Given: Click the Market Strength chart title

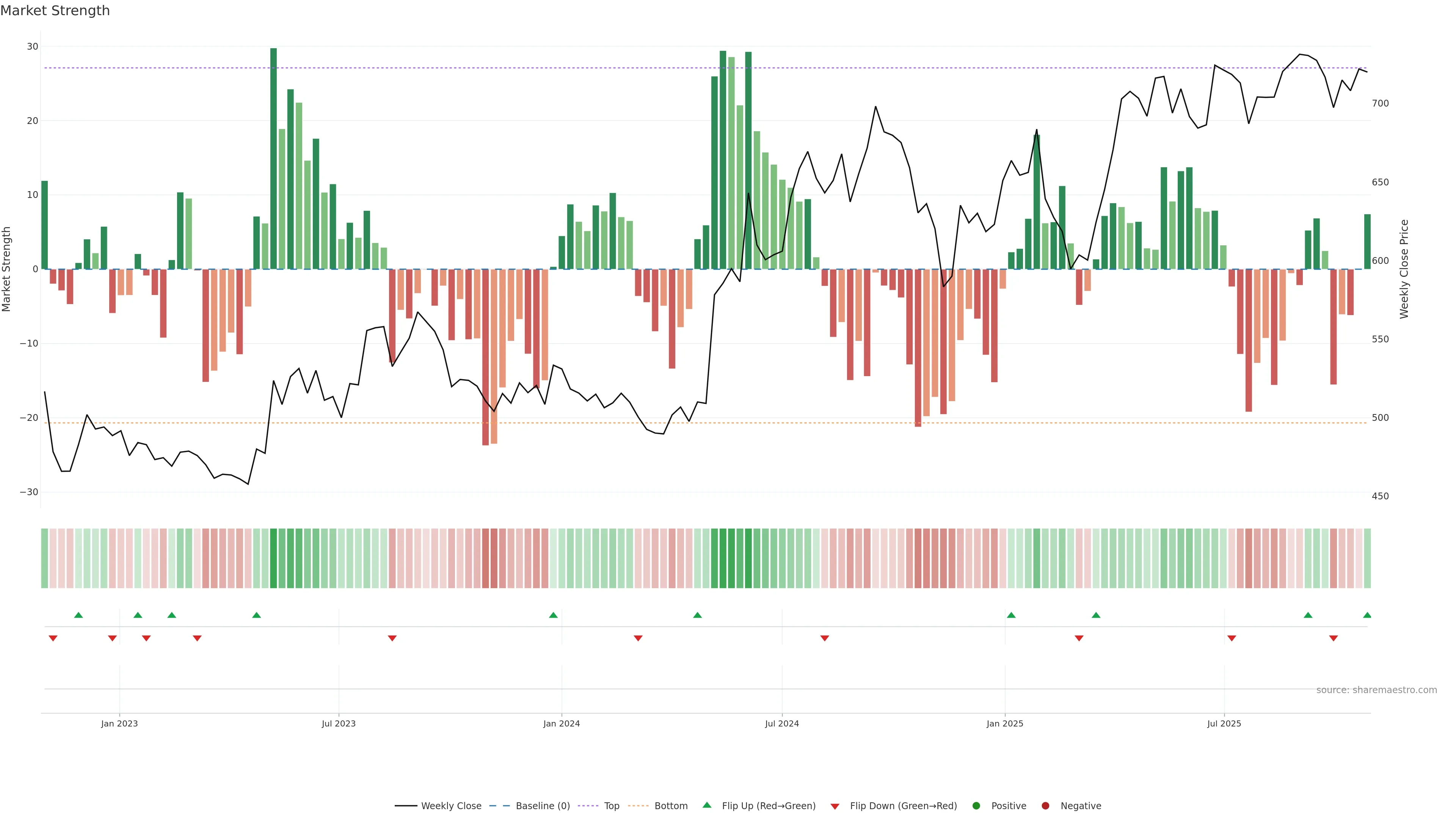Looking at the screenshot, I should [x=55, y=11].
